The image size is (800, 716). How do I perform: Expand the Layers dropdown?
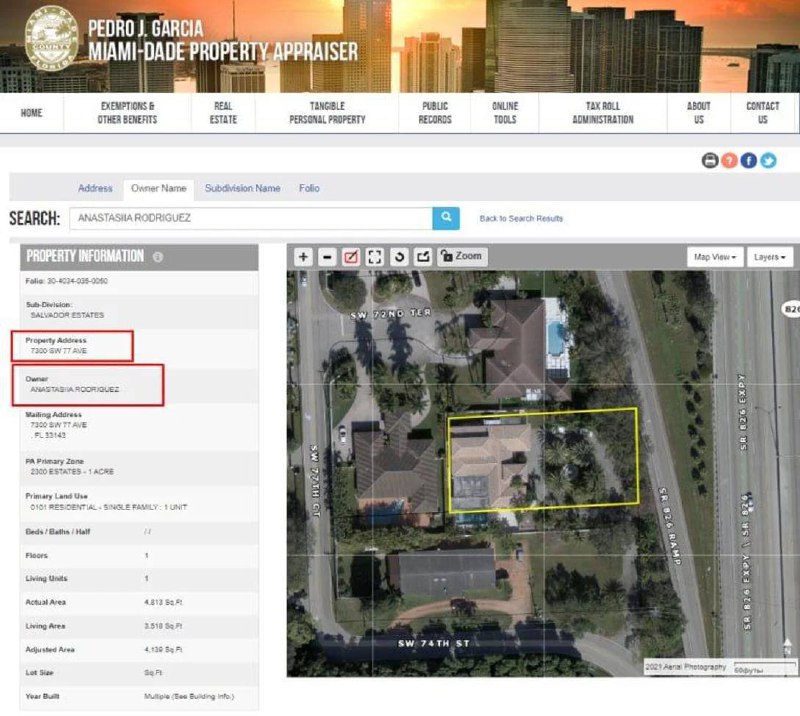pyautogui.click(x=770, y=257)
